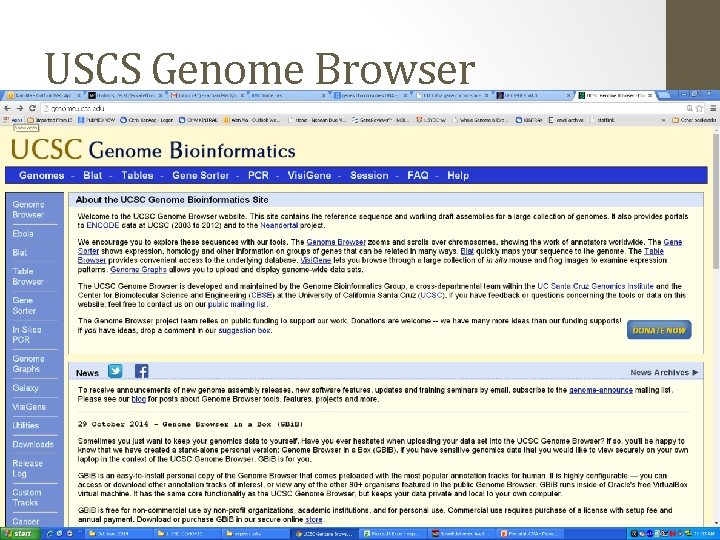720x540 pixels.
Task: Follow the suggestion box link
Action: (x=244, y=331)
